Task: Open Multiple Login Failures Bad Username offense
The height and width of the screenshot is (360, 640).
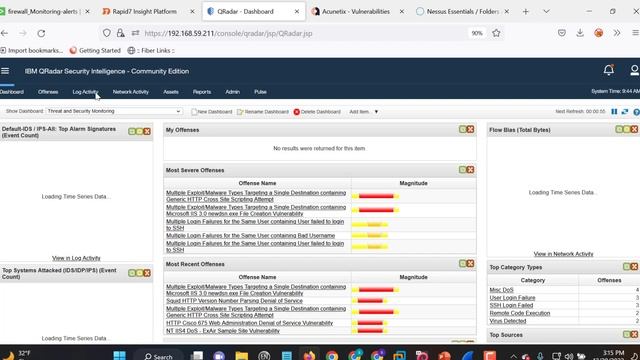Action: click(250, 236)
